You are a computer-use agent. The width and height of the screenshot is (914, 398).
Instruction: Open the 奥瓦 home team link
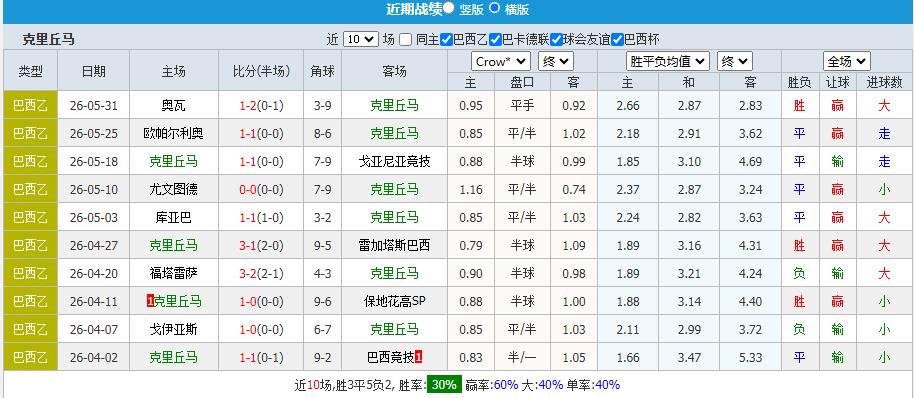pyautogui.click(x=174, y=105)
